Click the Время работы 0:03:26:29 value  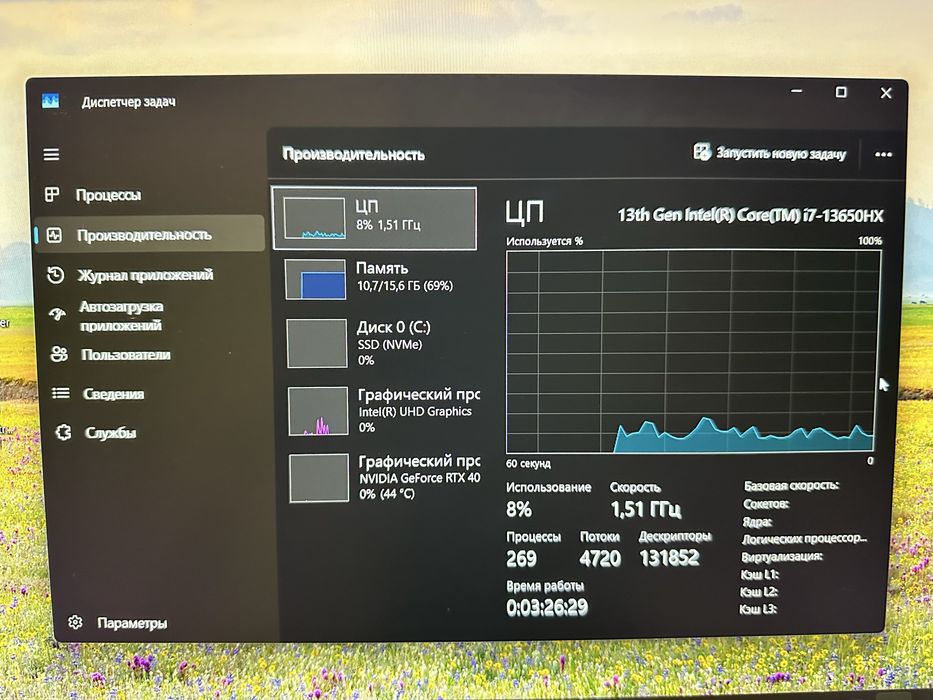click(547, 607)
